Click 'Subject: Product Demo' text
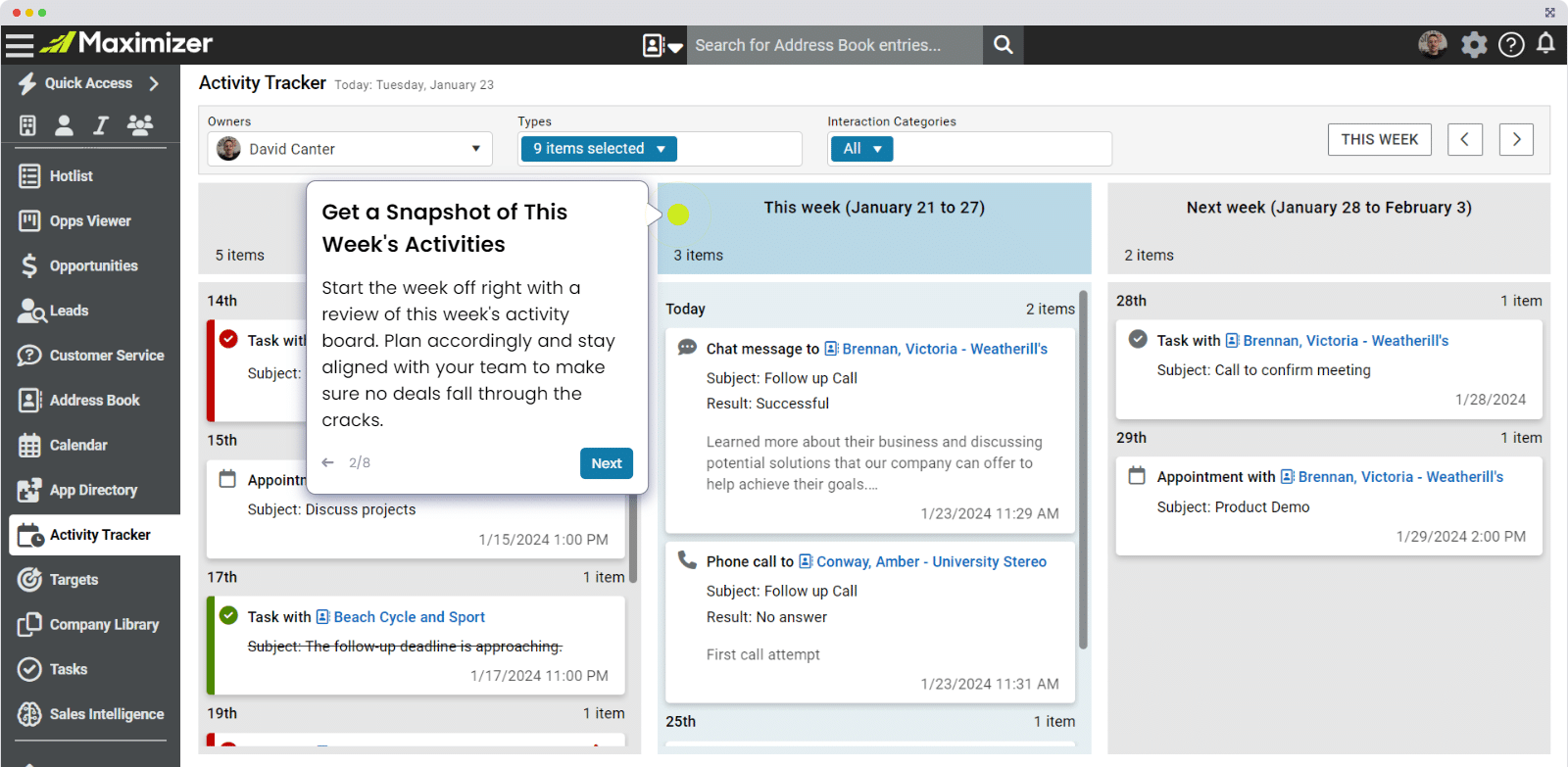 (1233, 507)
